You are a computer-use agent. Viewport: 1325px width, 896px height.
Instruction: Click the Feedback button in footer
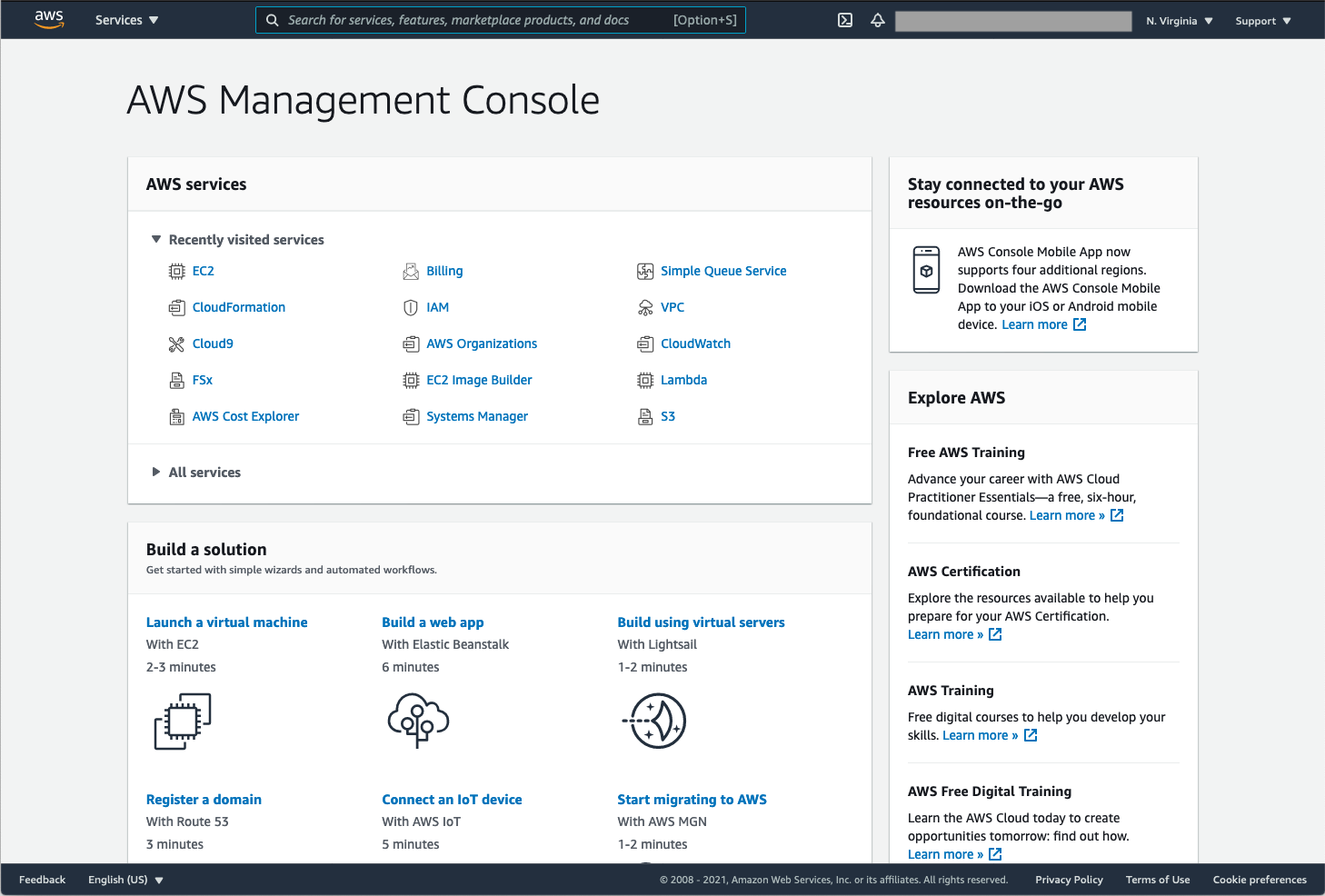(x=42, y=880)
